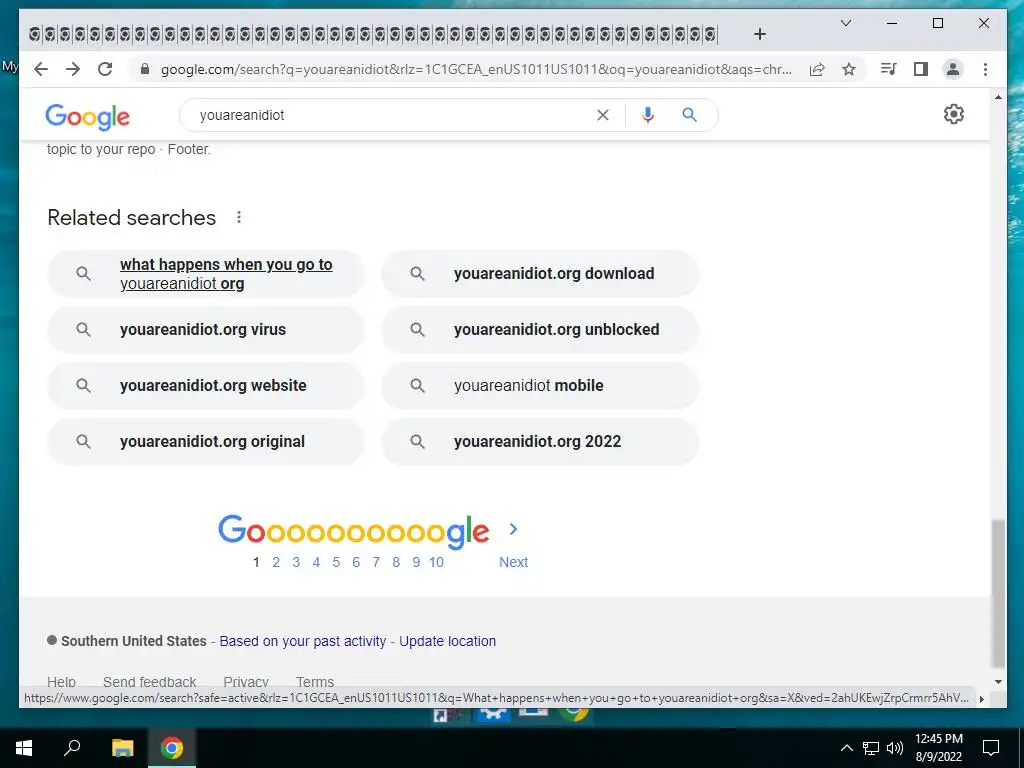
Task: Open Terms footer link
Action: (x=315, y=682)
